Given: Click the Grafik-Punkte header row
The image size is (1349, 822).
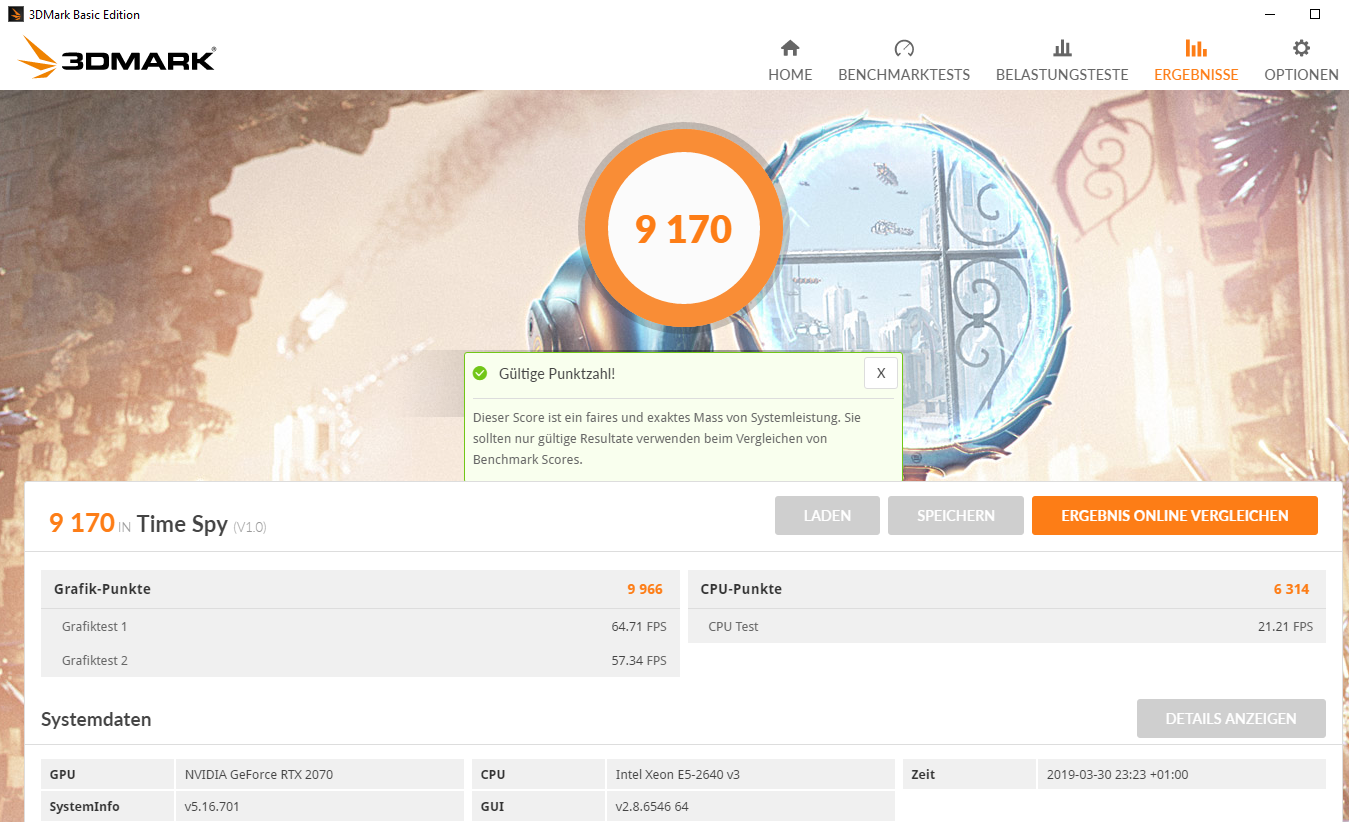Looking at the screenshot, I should pyautogui.click(x=360, y=589).
